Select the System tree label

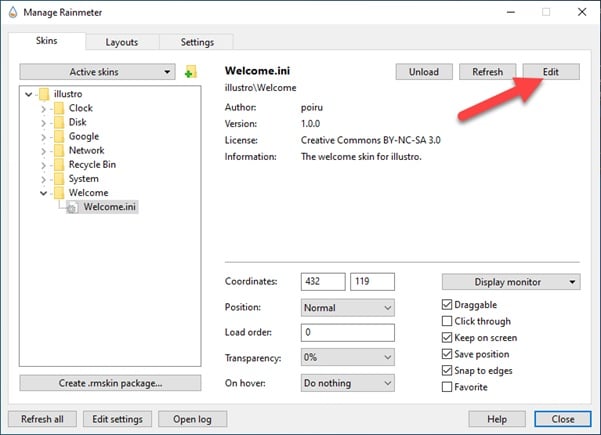point(84,179)
